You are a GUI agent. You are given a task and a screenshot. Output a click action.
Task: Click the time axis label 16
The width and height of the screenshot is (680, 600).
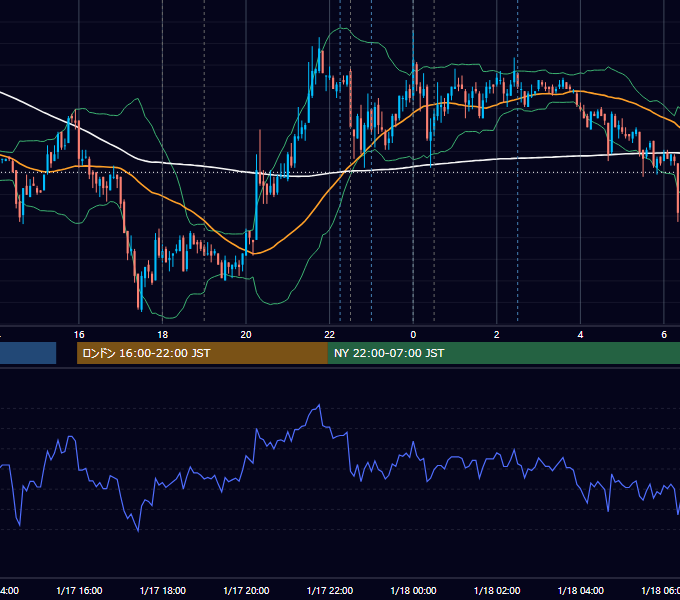coord(79,335)
